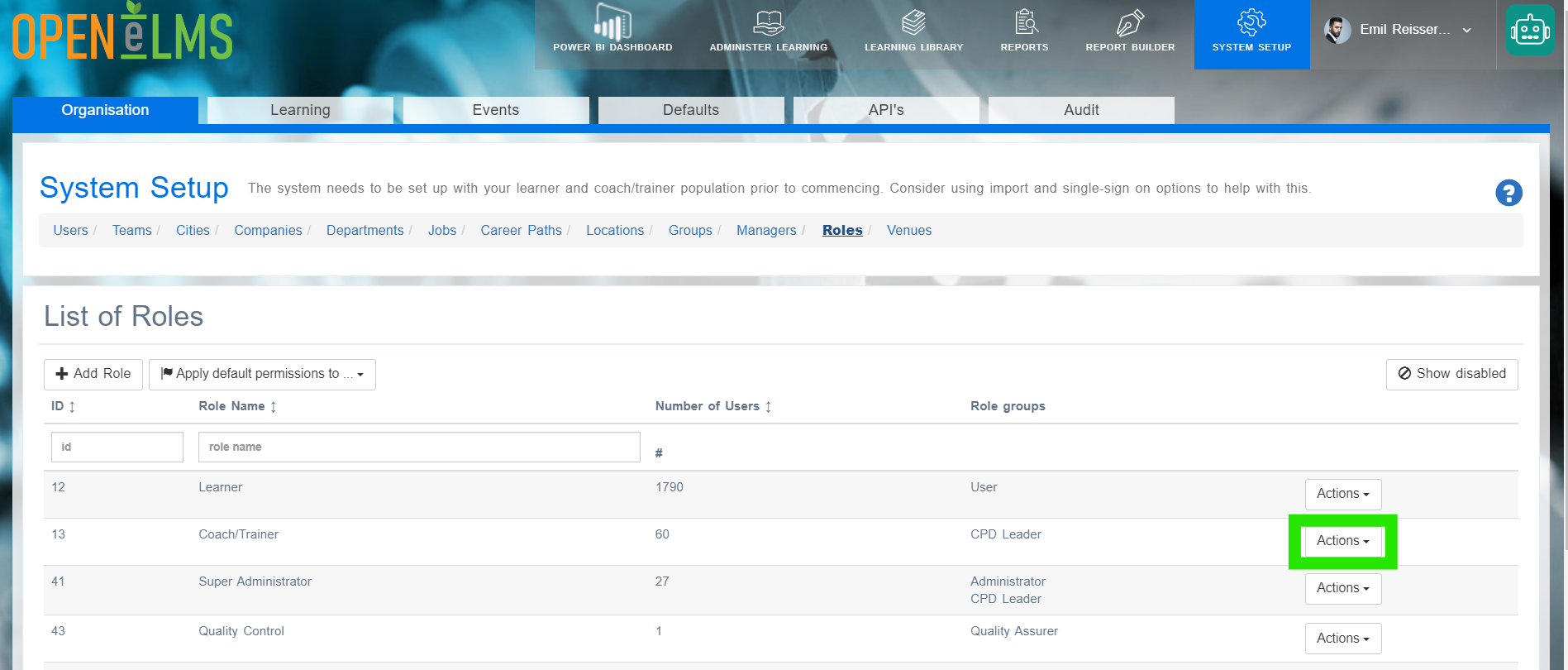The height and width of the screenshot is (670, 1568).
Task: Open Actions dropdown for Coach/Trainer role
Action: 1343,541
